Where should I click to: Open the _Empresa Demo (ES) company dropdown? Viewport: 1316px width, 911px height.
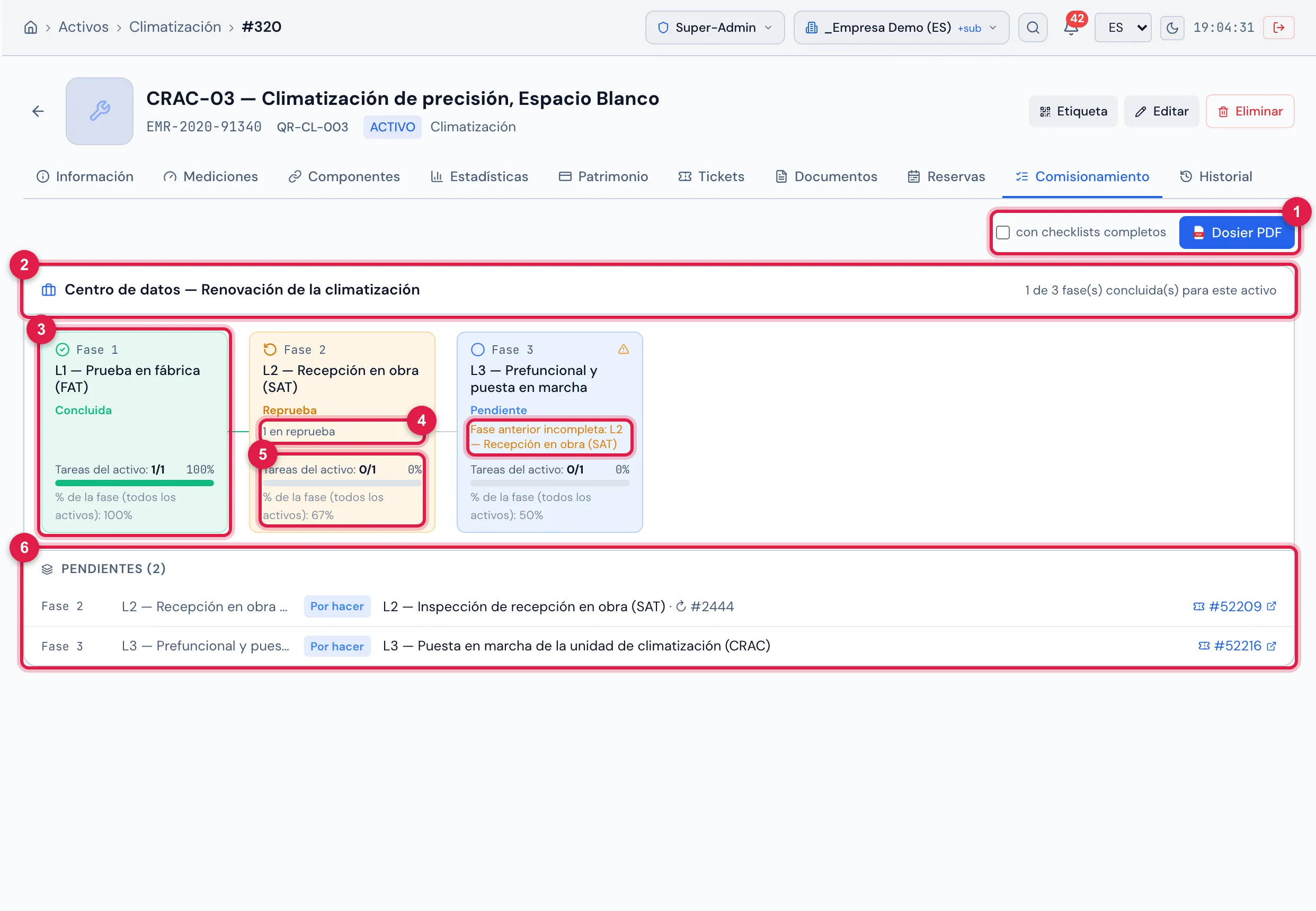[x=901, y=28]
